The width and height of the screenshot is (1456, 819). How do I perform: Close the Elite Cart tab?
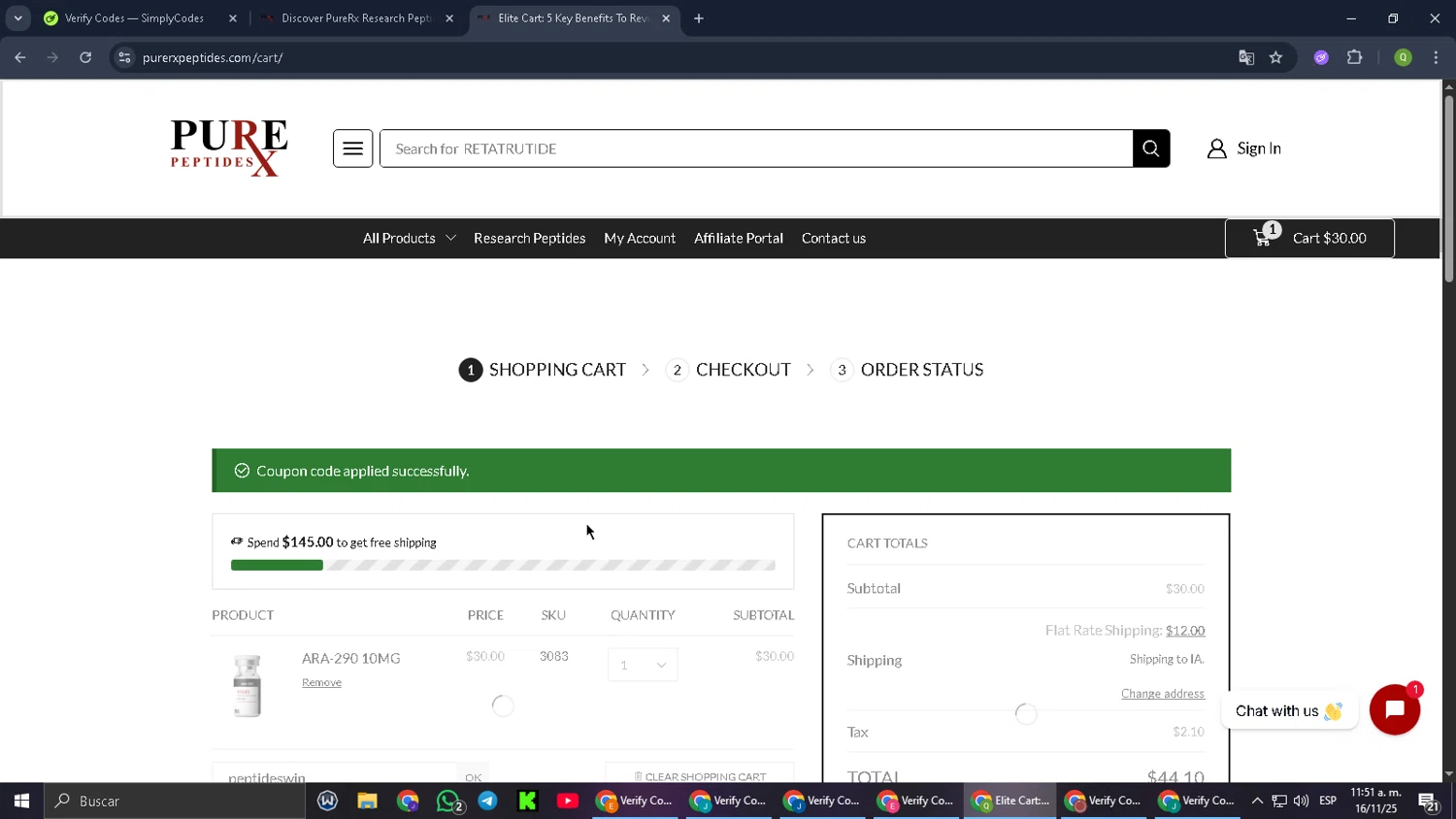click(x=666, y=18)
